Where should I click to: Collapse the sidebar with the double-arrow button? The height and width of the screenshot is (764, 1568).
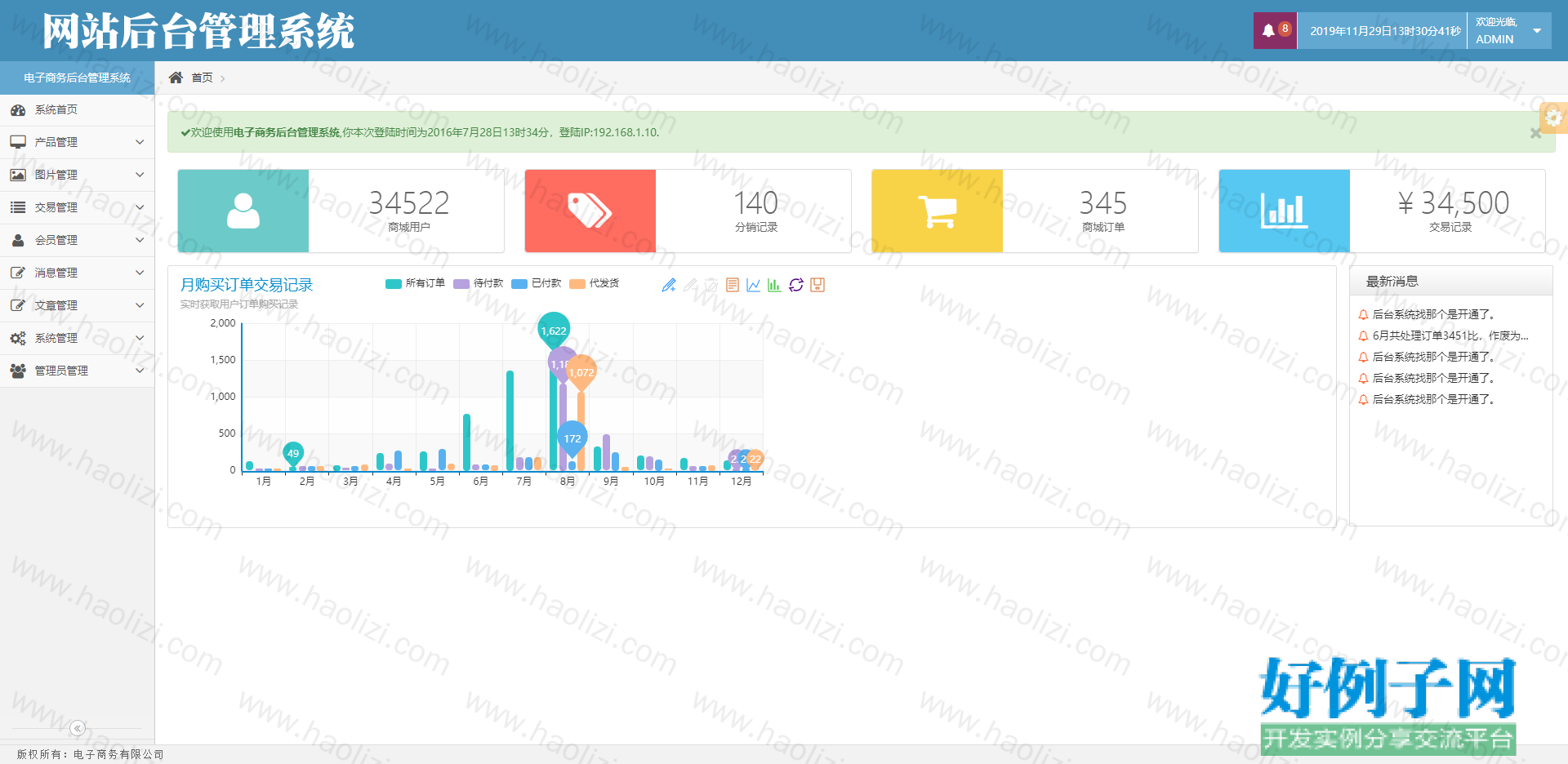[78, 728]
